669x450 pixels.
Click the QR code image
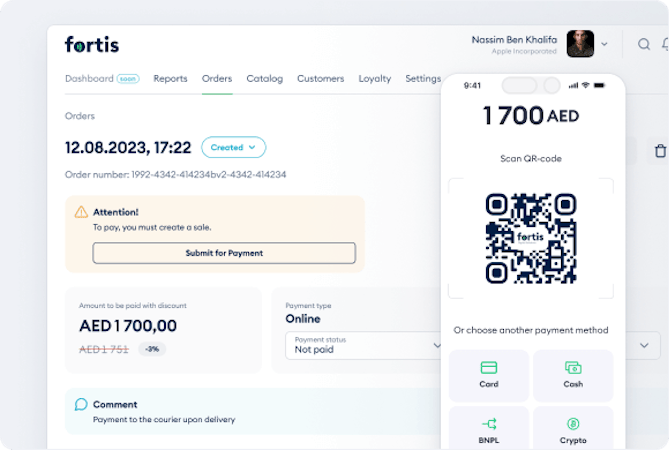point(531,238)
